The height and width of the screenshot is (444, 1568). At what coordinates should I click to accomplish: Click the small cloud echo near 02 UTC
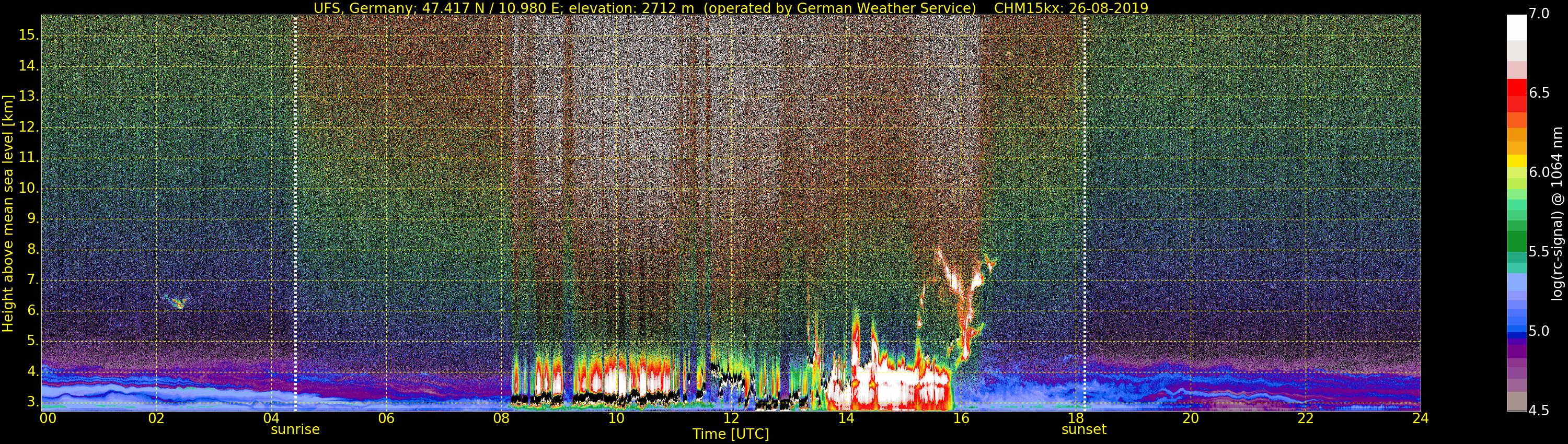coord(177,301)
